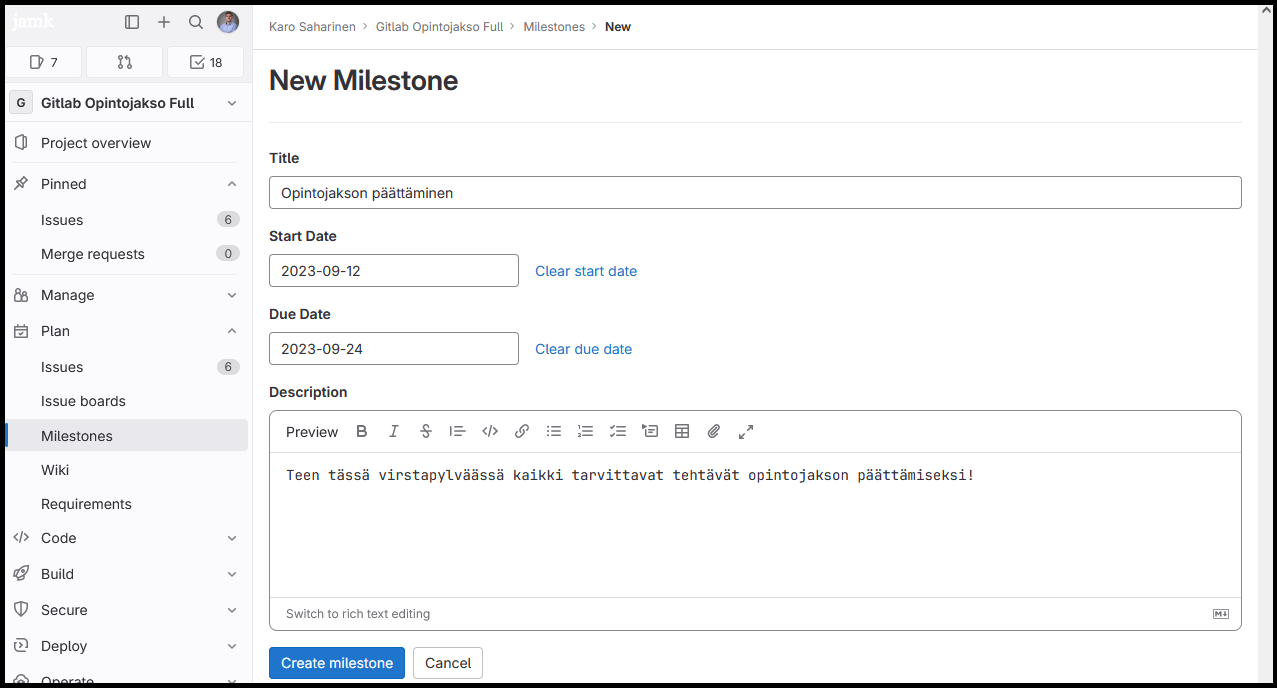
Task: Apply strikethrough formatting in editor
Action: (426, 431)
